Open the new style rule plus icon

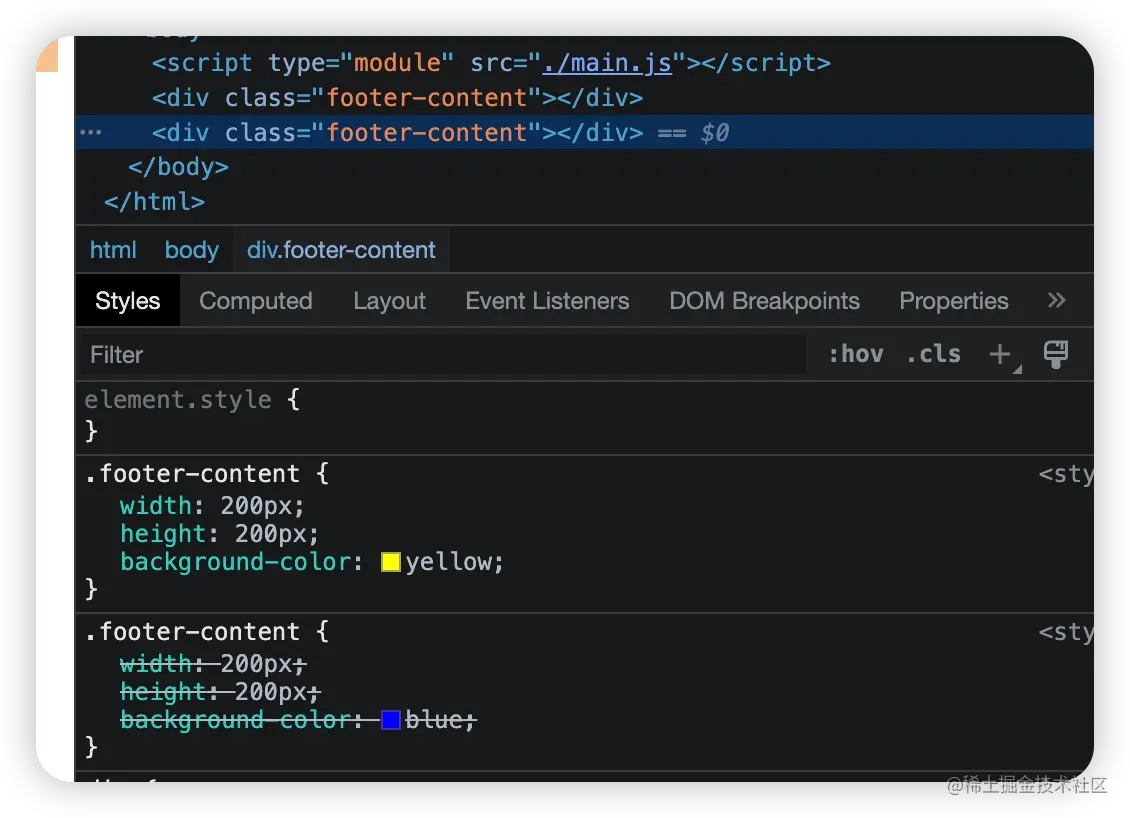point(1000,355)
